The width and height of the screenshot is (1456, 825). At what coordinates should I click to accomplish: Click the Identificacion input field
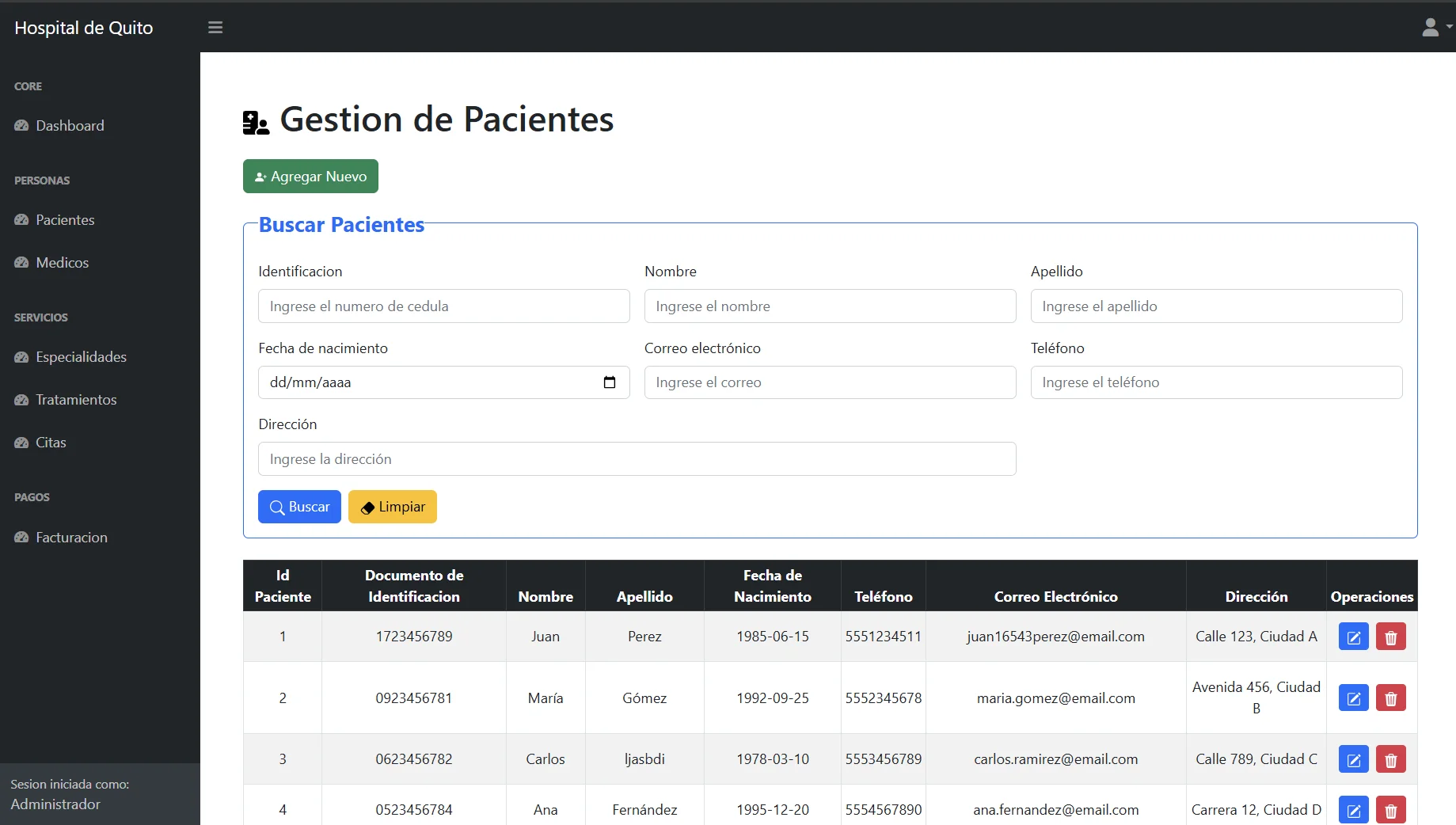pos(443,306)
